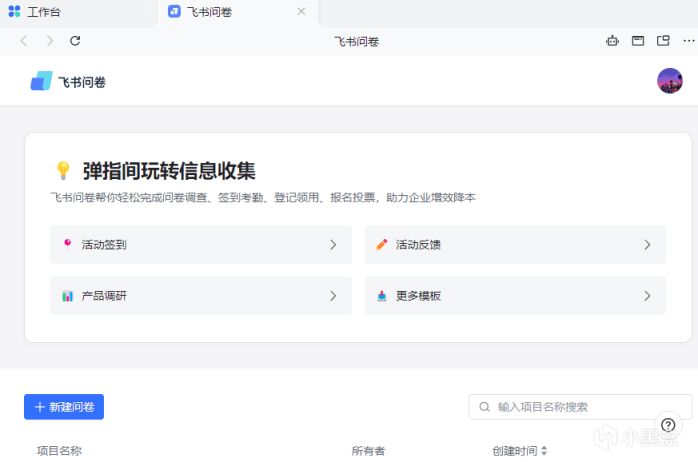Expand the 更多模板 chevron arrow
Image resolution: width=698 pixels, height=462 pixels.
(x=647, y=296)
